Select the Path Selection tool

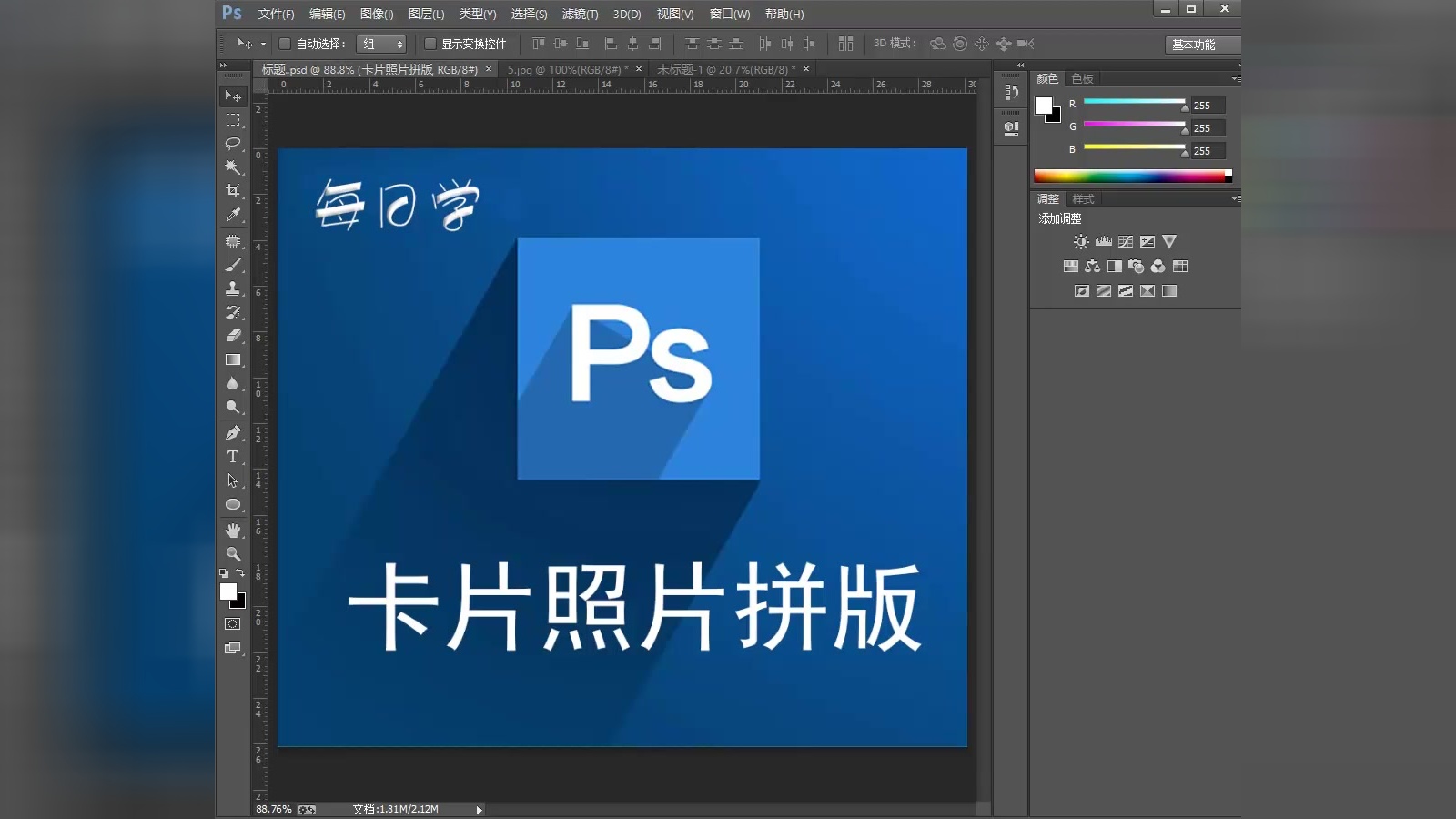pos(233,480)
